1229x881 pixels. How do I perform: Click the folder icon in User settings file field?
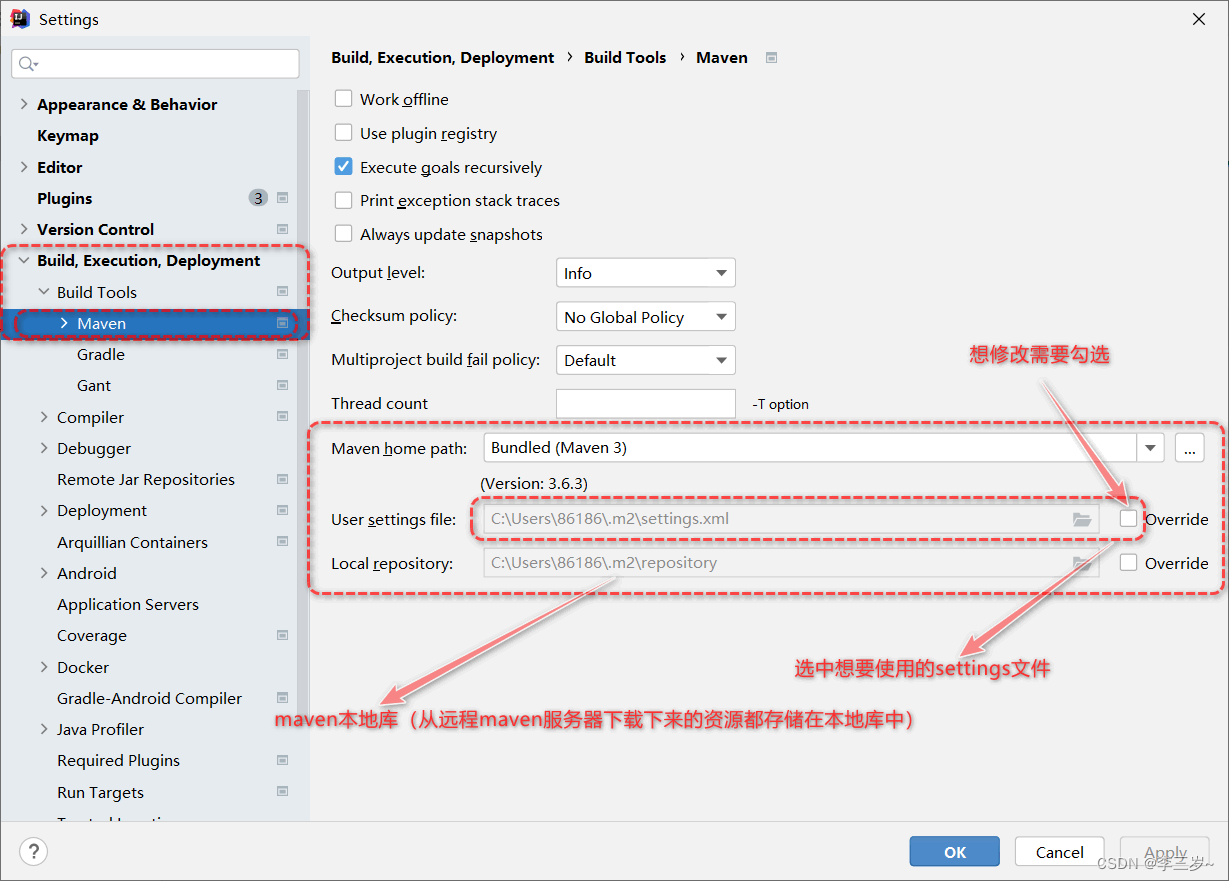click(x=1081, y=519)
